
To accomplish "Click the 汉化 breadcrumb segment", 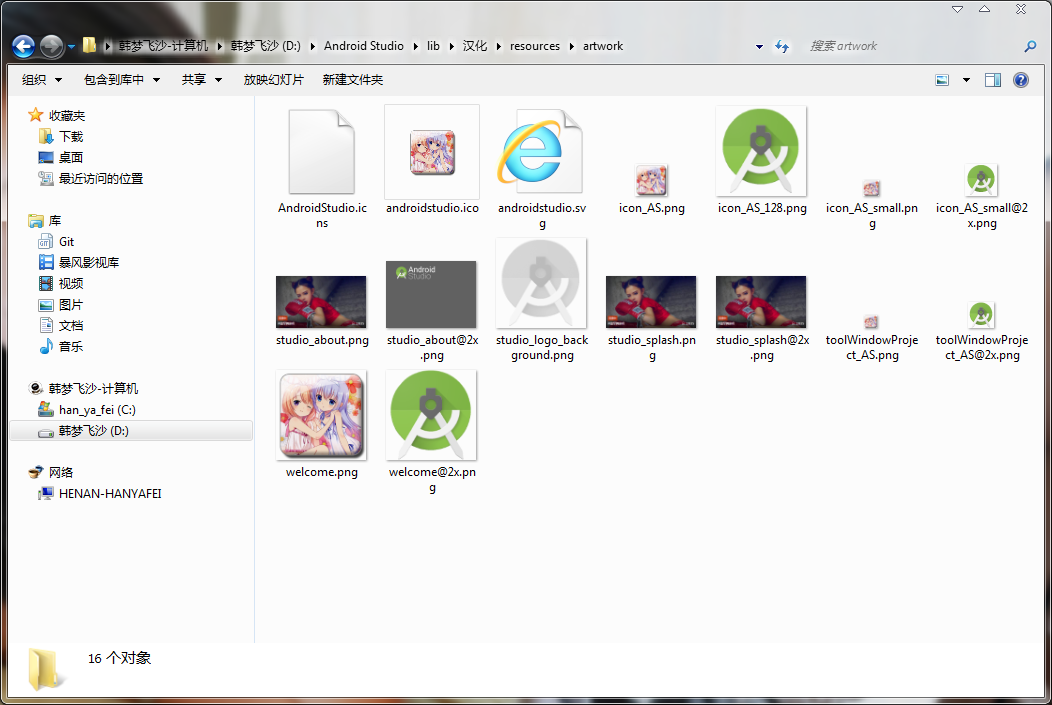I will (475, 46).
